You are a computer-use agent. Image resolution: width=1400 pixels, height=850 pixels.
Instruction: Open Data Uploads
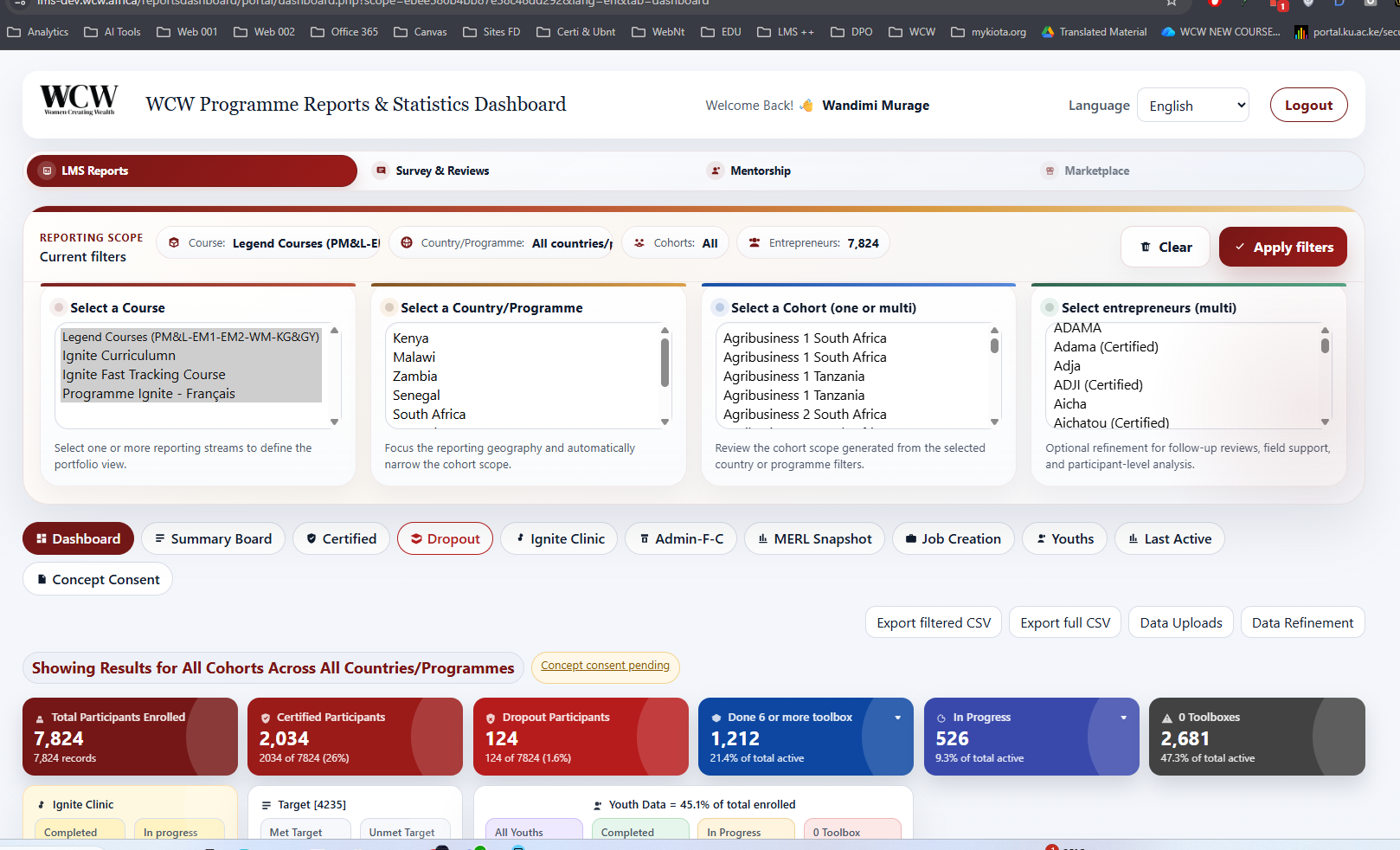click(1181, 622)
